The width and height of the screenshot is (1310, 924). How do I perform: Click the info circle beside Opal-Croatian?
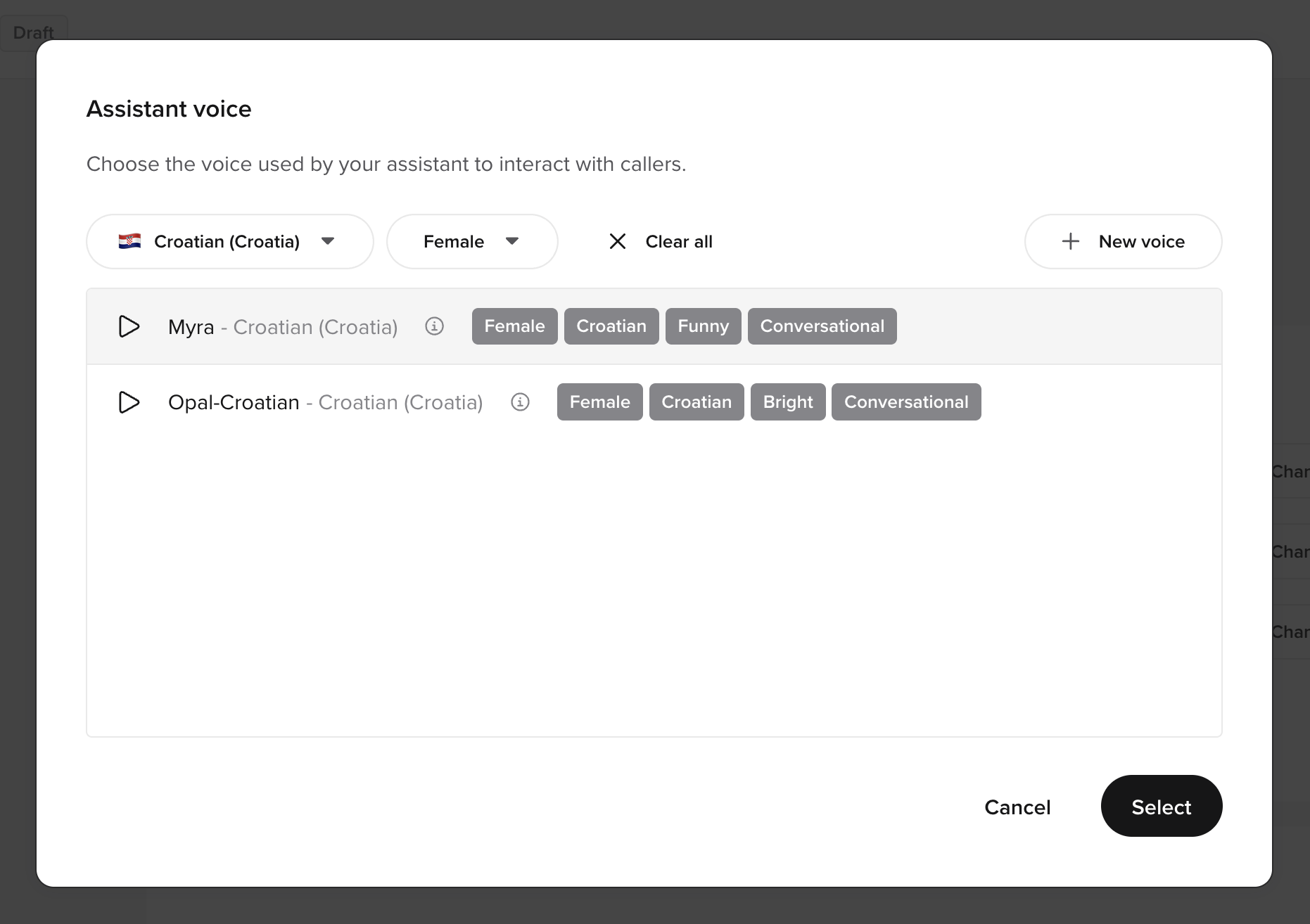pyautogui.click(x=520, y=402)
